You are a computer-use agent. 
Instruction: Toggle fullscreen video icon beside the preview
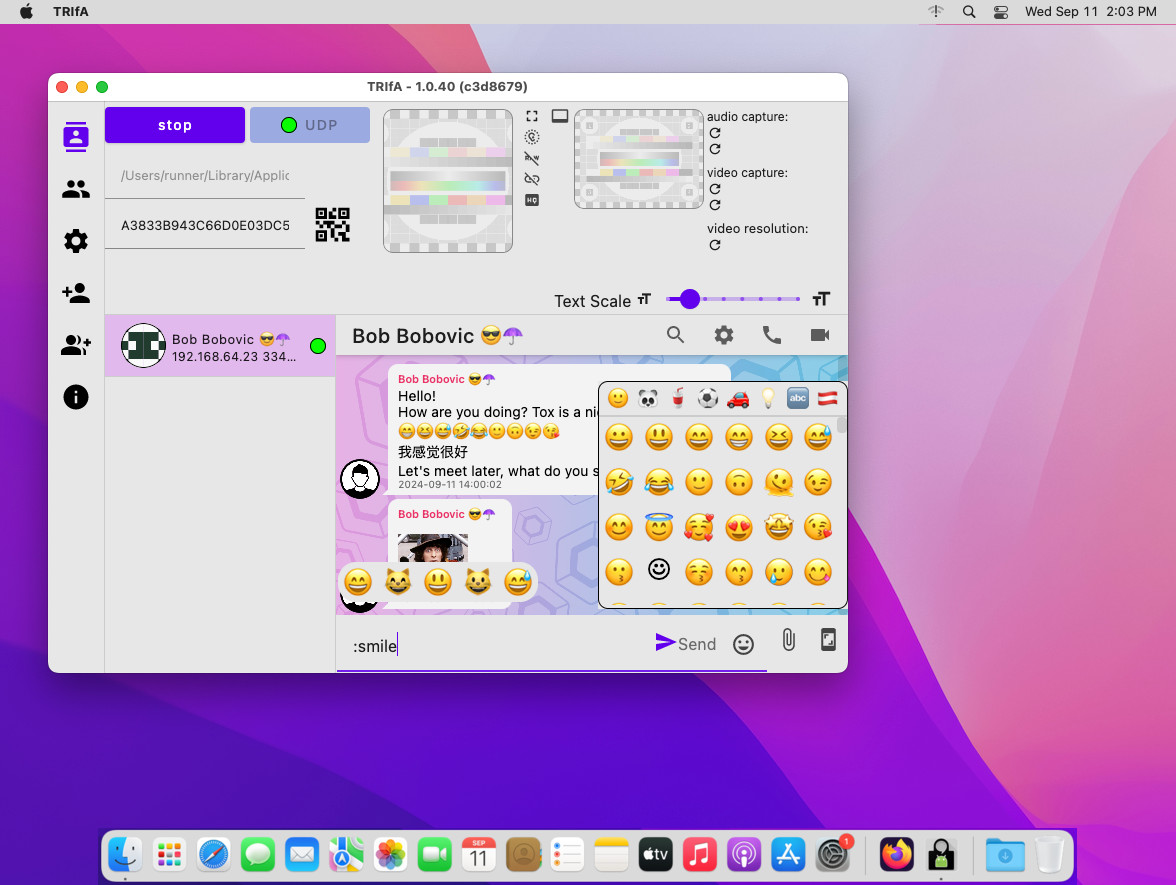pyautogui.click(x=532, y=117)
